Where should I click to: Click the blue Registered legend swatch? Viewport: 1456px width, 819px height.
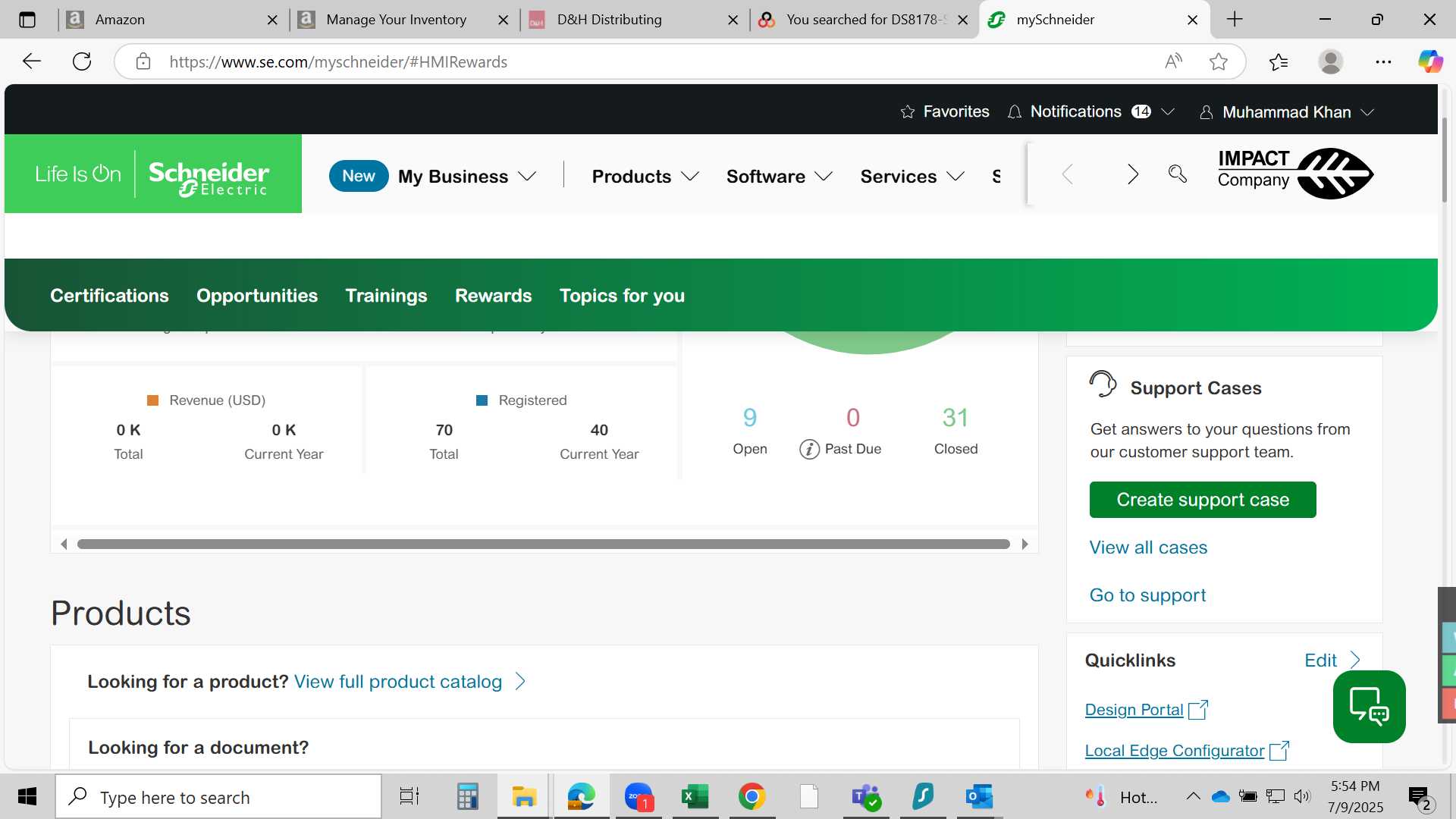(x=482, y=400)
